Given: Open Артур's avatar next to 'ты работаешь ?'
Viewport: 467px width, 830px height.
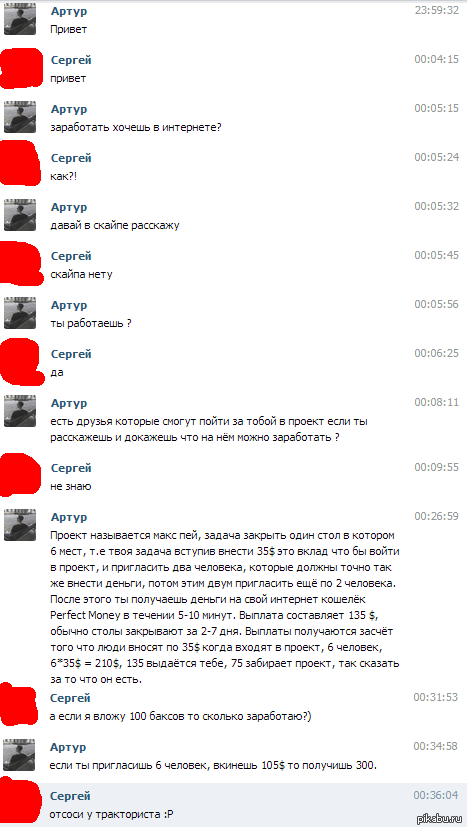Looking at the screenshot, I should coord(20,313).
